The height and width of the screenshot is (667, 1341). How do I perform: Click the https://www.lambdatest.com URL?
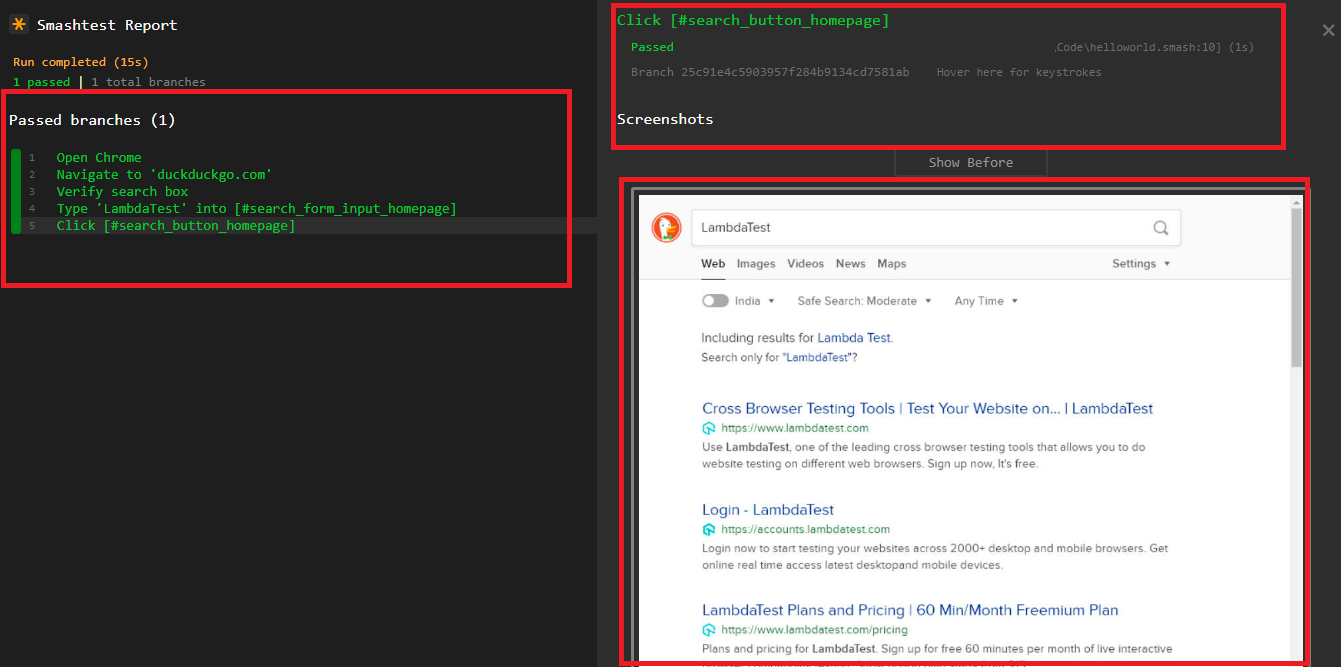click(x=794, y=428)
